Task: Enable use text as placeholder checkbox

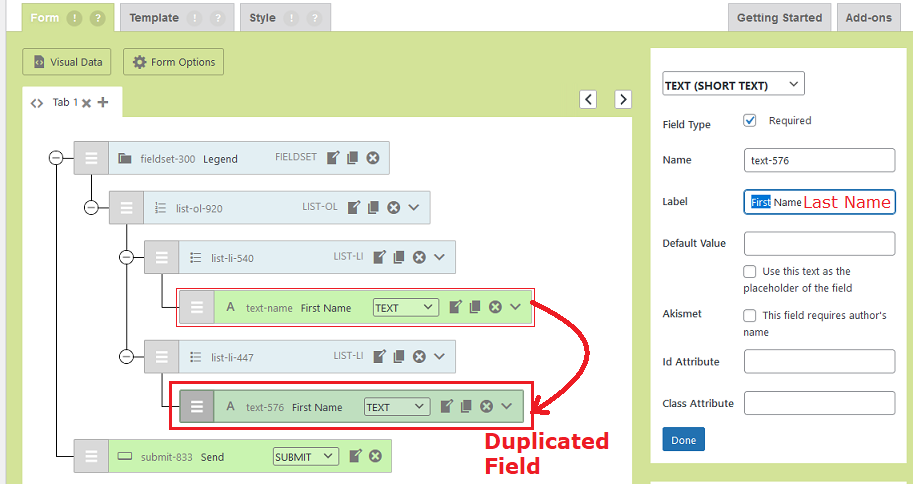Action: pyautogui.click(x=750, y=272)
